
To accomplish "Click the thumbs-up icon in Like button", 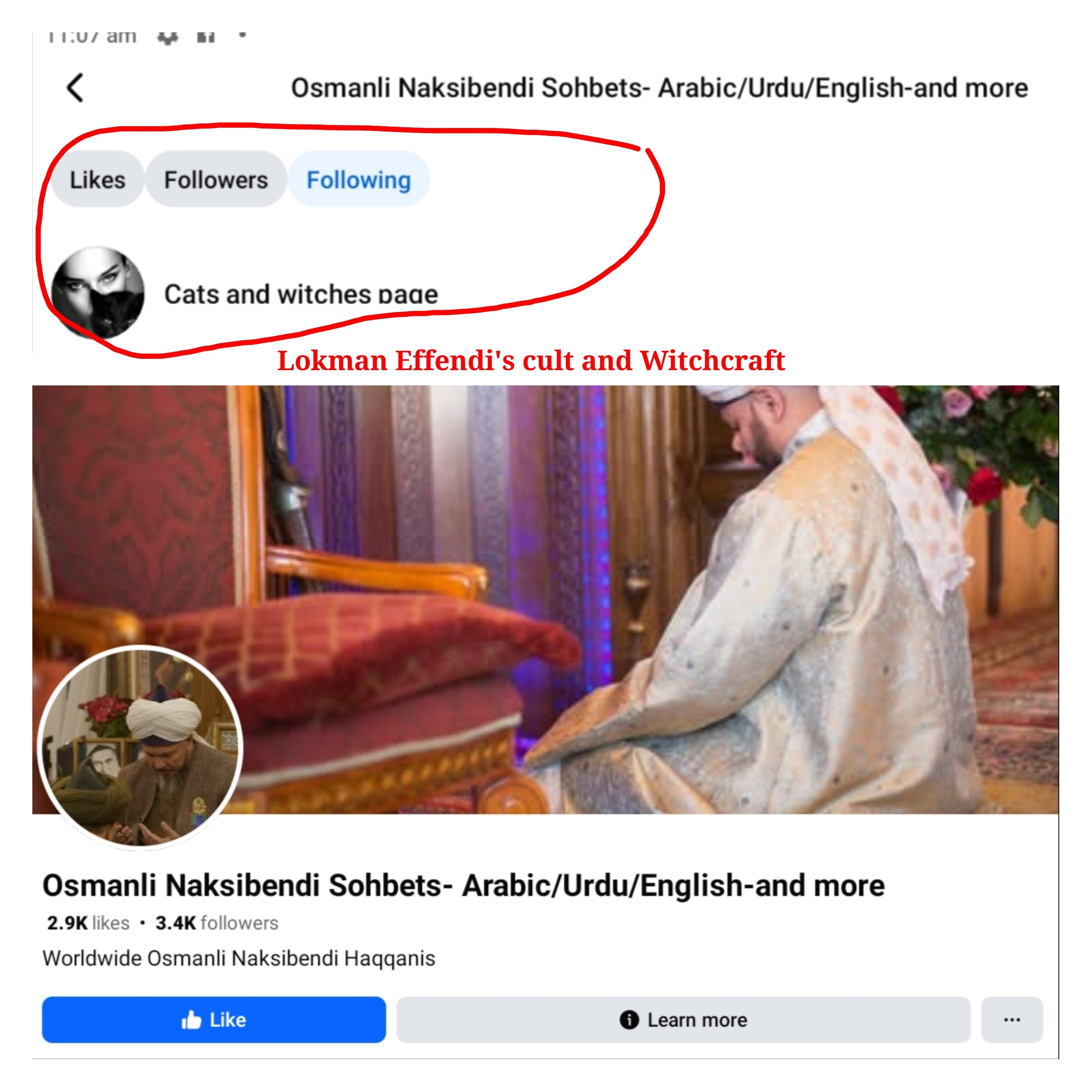I will click(191, 1019).
